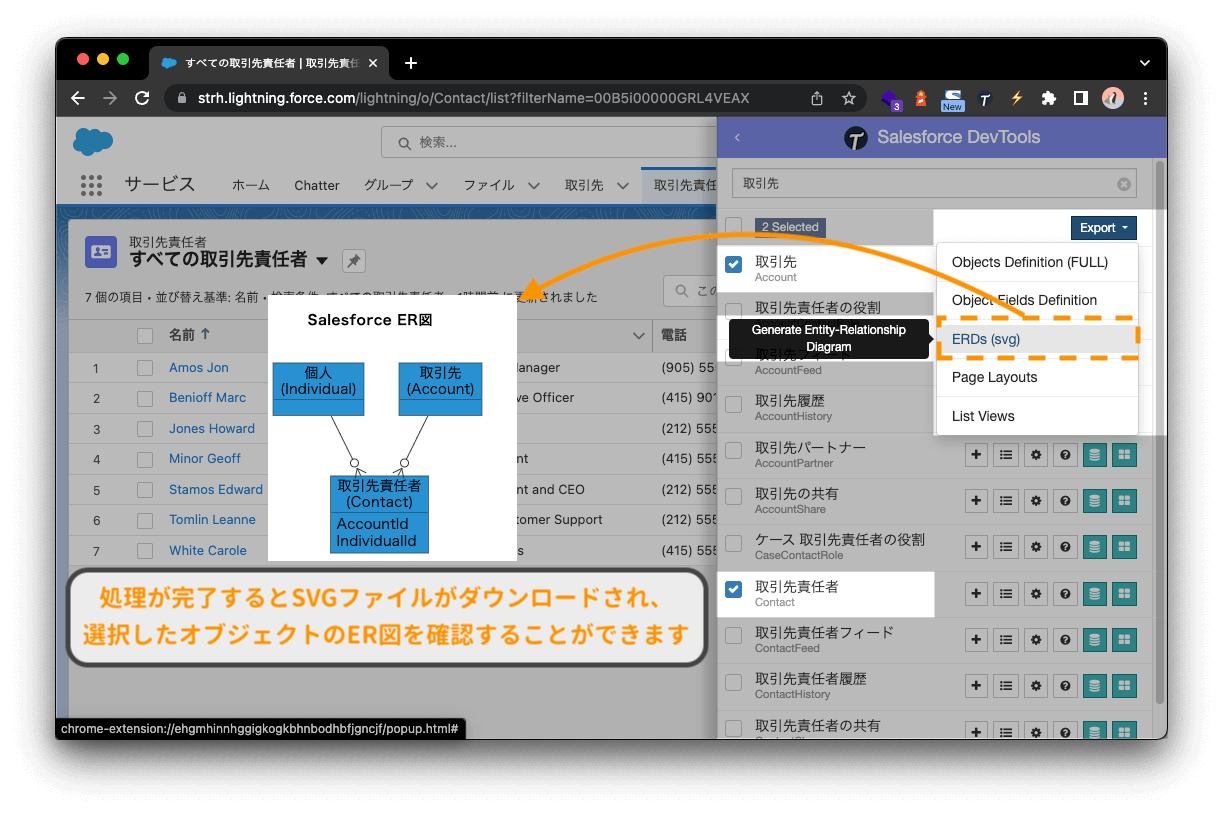The width and height of the screenshot is (1223, 813).
Task: Switch to the Chatter tab
Action: click(x=316, y=185)
